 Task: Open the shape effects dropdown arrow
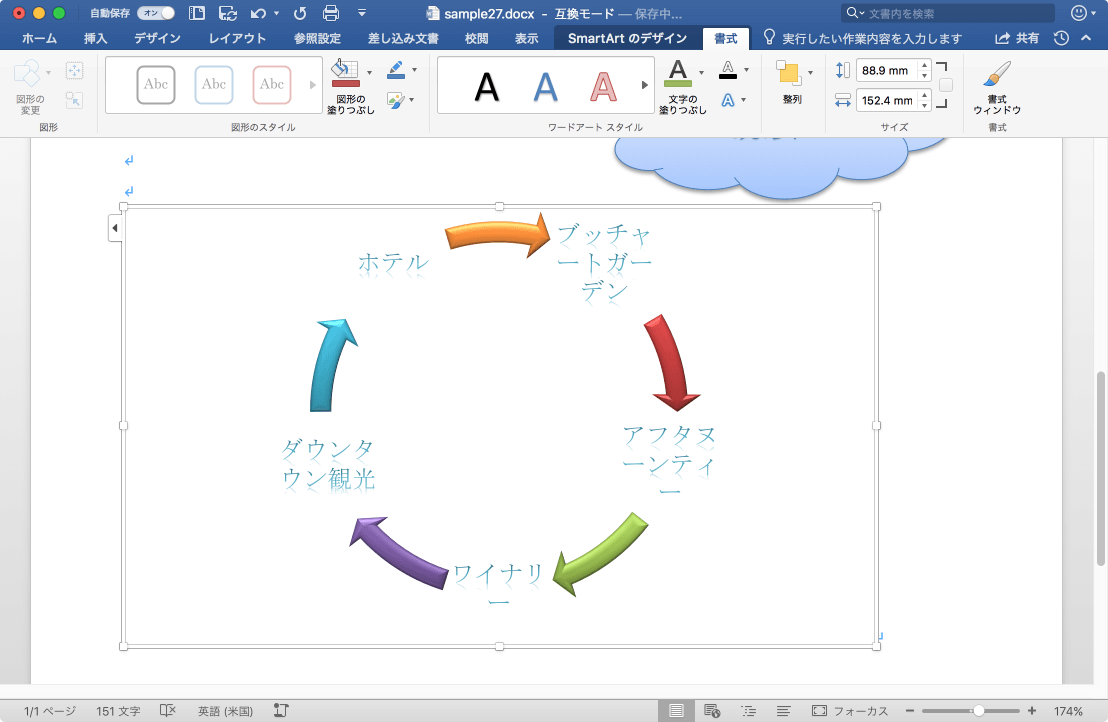click(412, 100)
